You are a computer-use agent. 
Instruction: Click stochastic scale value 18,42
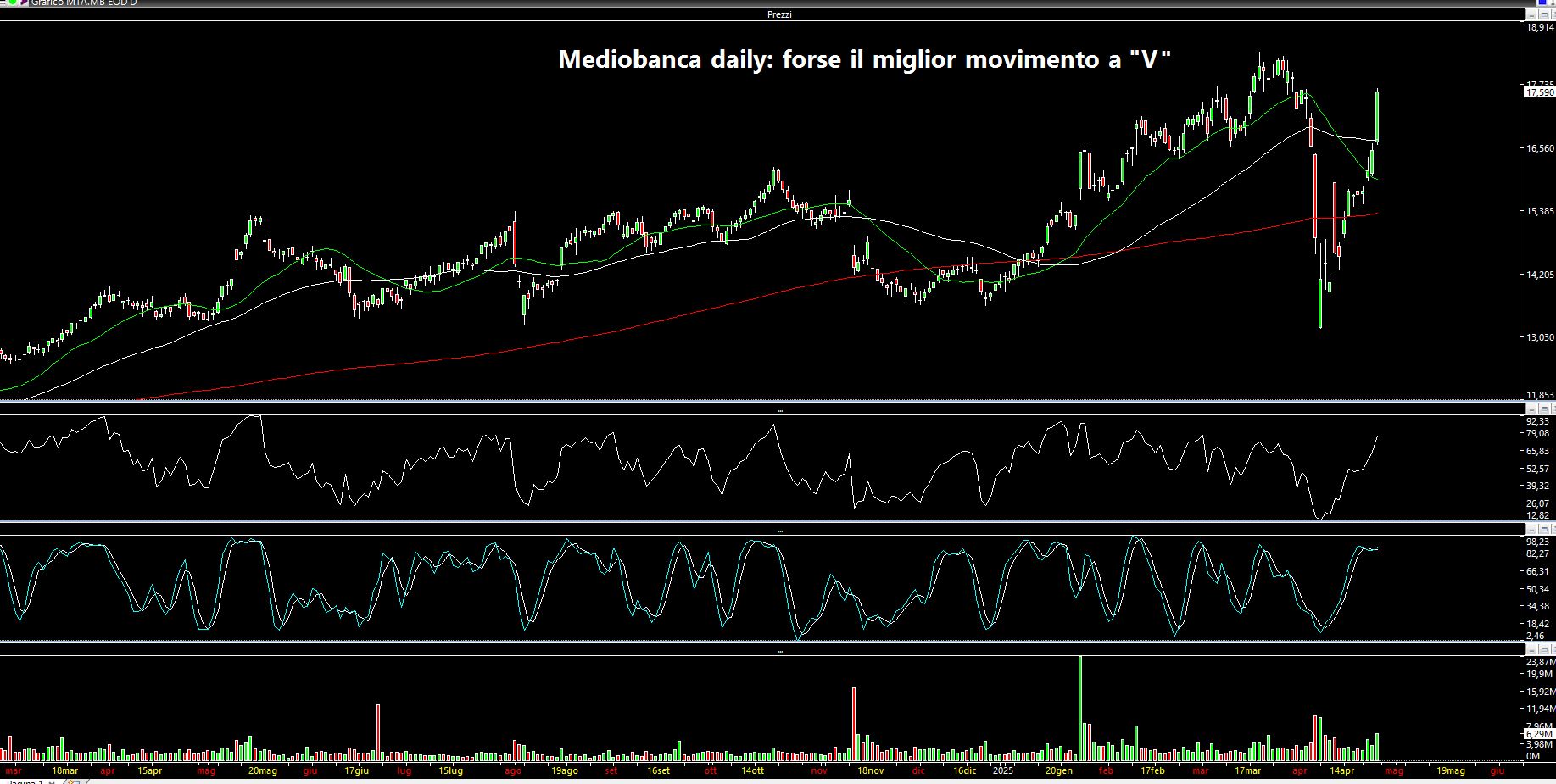[1537, 624]
